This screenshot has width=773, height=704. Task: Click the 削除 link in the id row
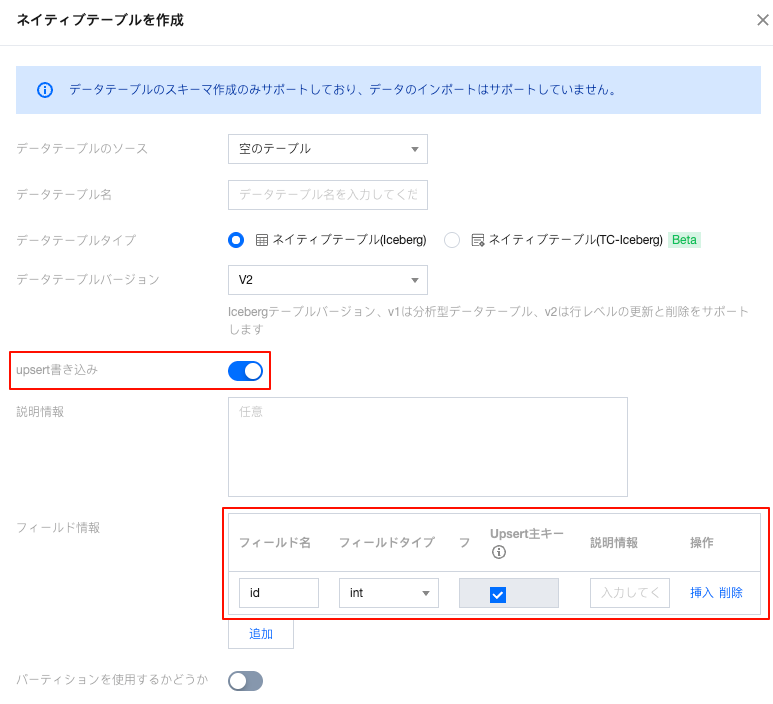[731, 593]
